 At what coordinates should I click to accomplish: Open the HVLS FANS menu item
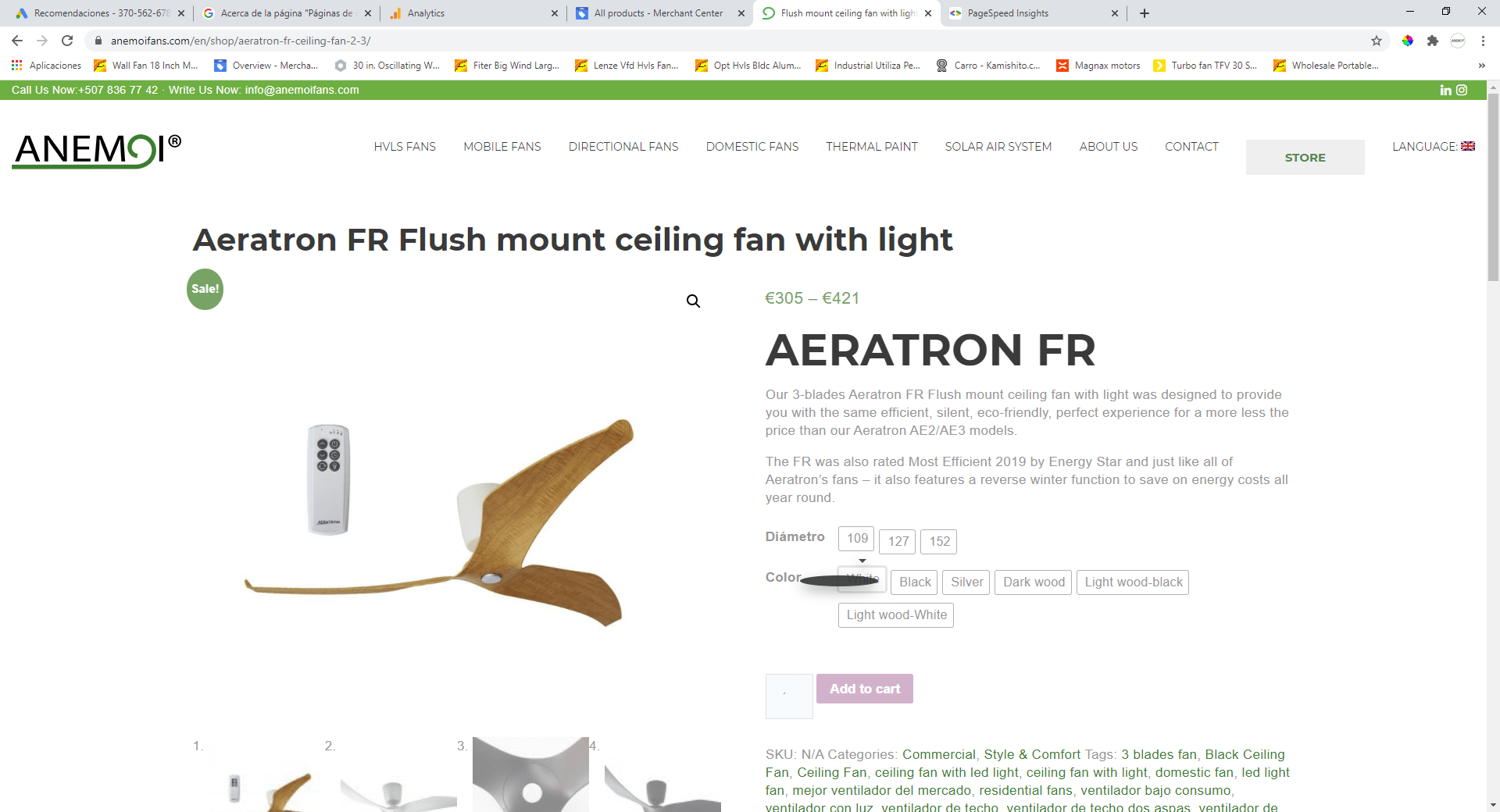[405, 147]
